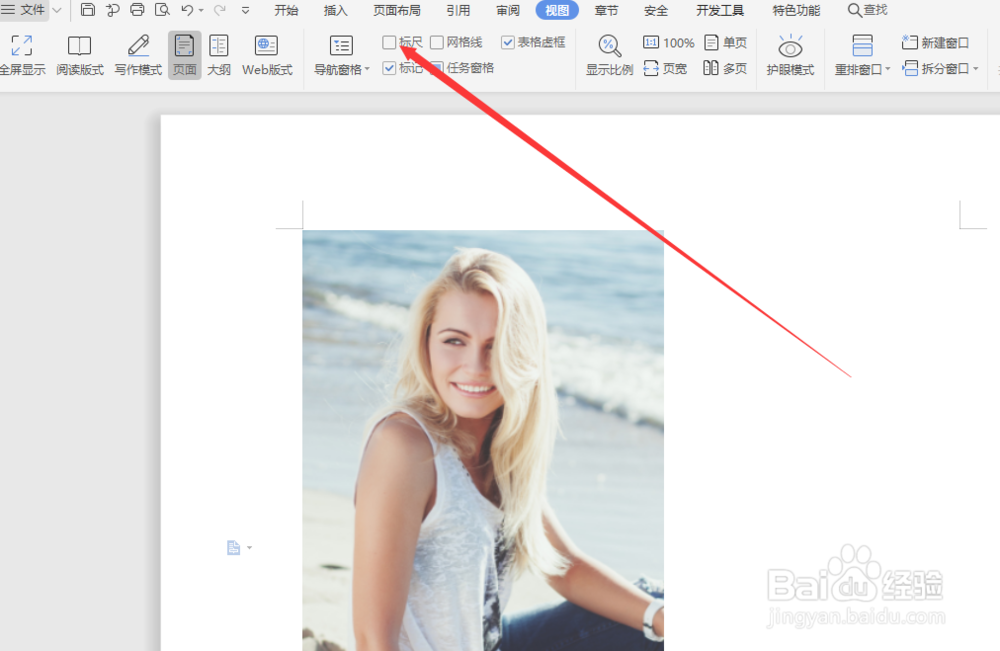Switch to the 插入 tab

pos(335,10)
